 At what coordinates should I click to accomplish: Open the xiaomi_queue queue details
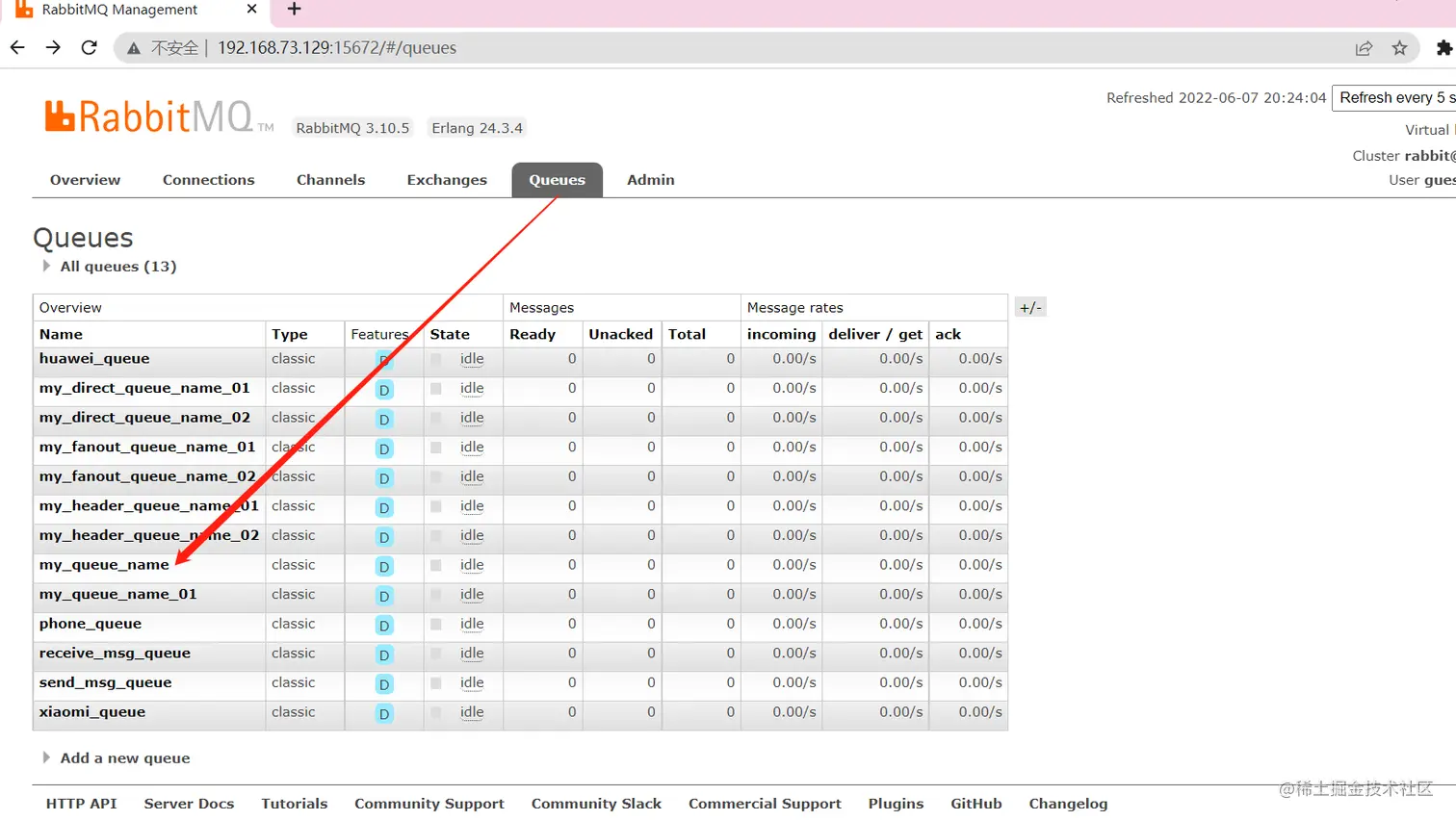pyautogui.click(x=92, y=712)
